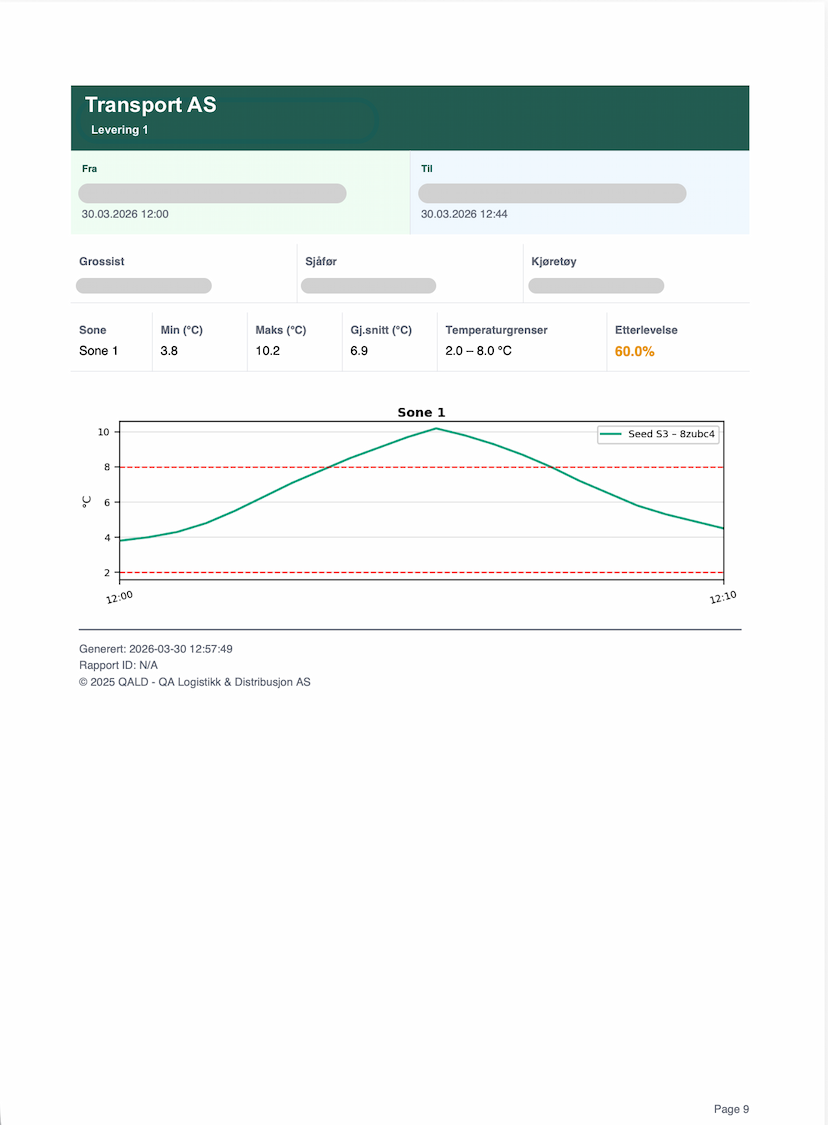Click the peak of the green temperature curve
This screenshot has width=828, height=1125.
(x=436, y=428)
